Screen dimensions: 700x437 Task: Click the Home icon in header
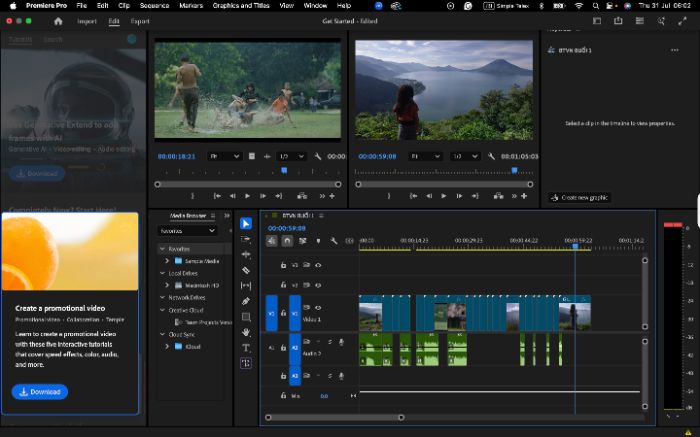point(58,21)
